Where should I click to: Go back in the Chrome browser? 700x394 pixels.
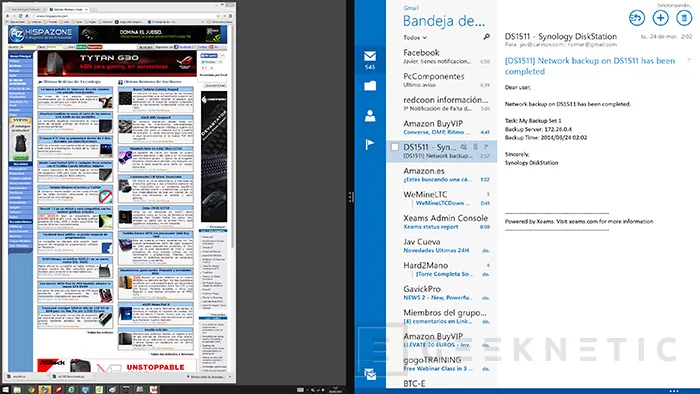7,16
